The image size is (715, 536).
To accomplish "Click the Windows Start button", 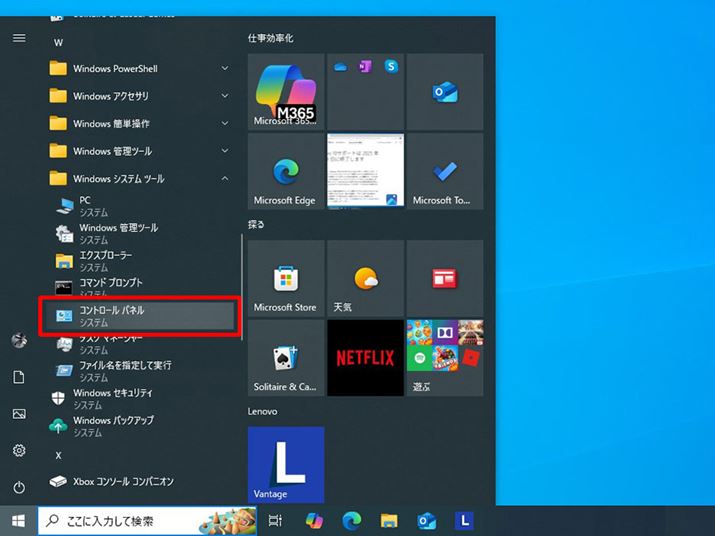I will [x=18, y=520].
